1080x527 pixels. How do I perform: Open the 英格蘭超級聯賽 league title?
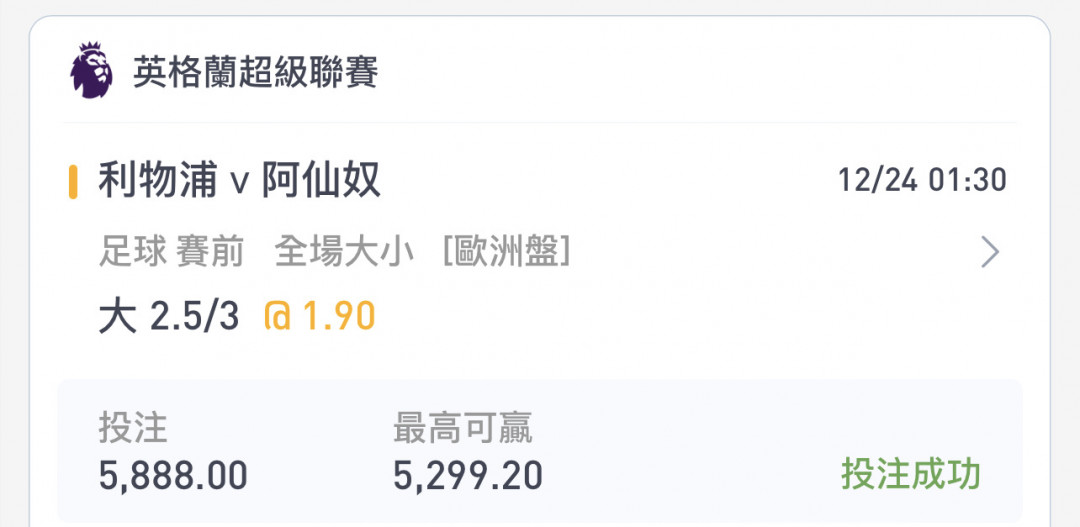coord(255,72)
